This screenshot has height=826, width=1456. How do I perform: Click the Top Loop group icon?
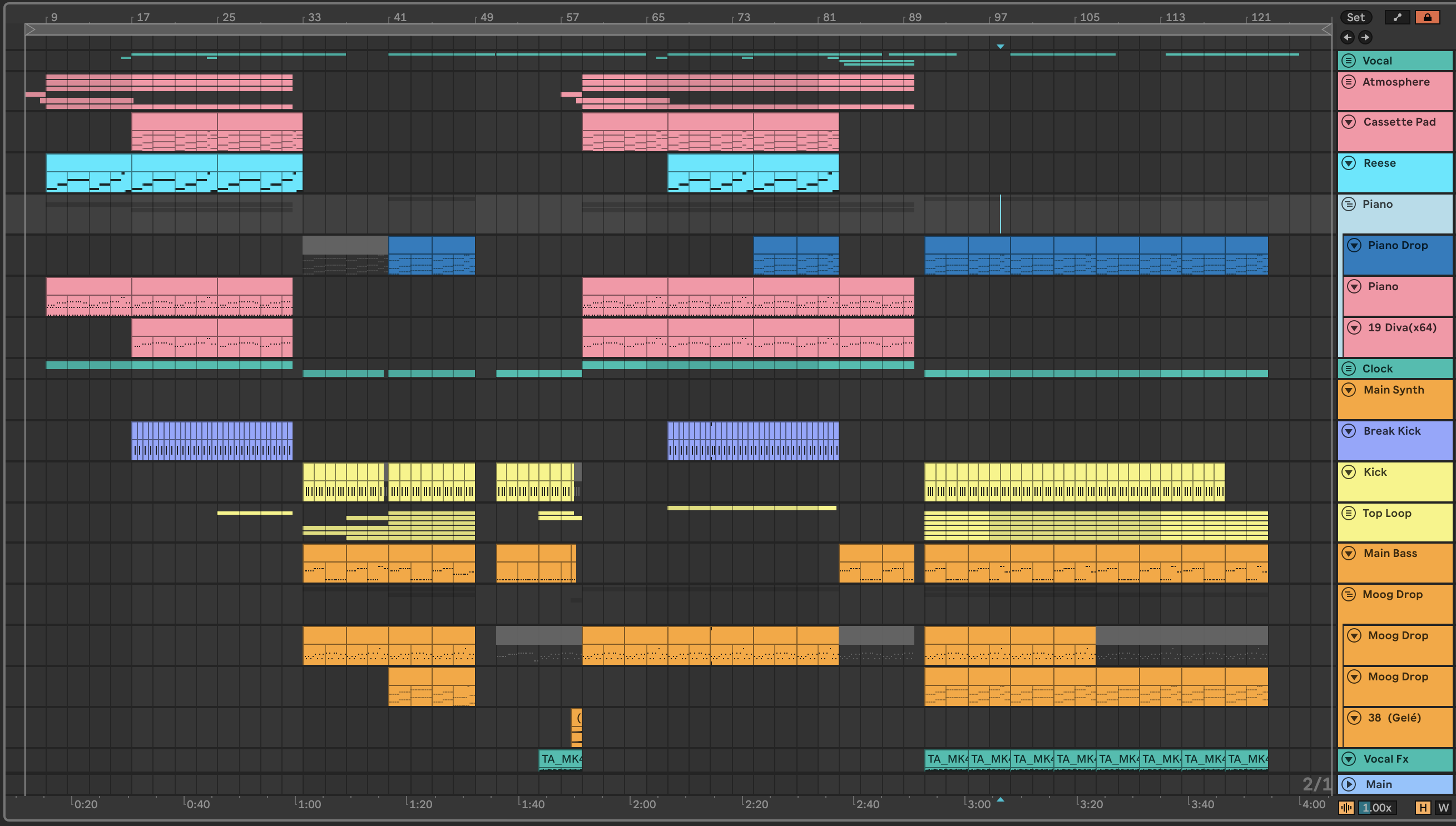pos(1349,513)
